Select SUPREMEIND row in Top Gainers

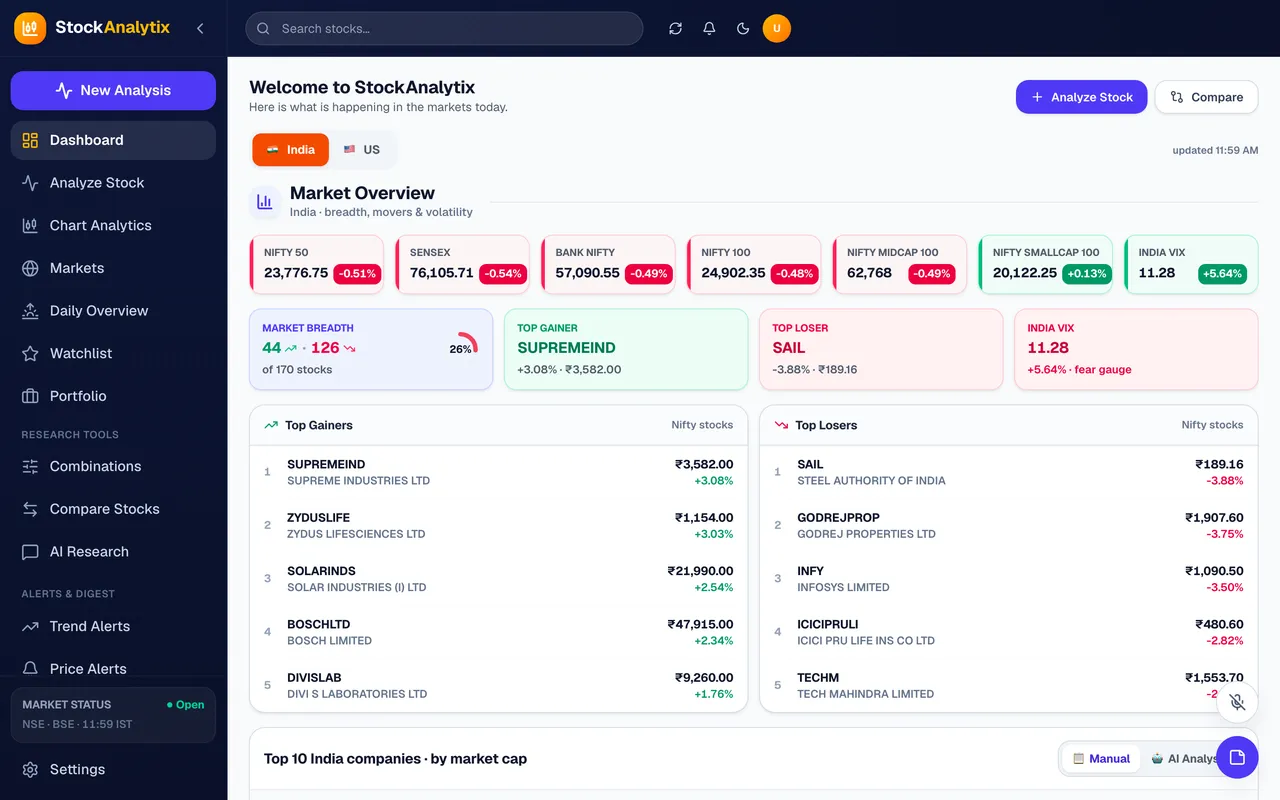tap(498, 472)
